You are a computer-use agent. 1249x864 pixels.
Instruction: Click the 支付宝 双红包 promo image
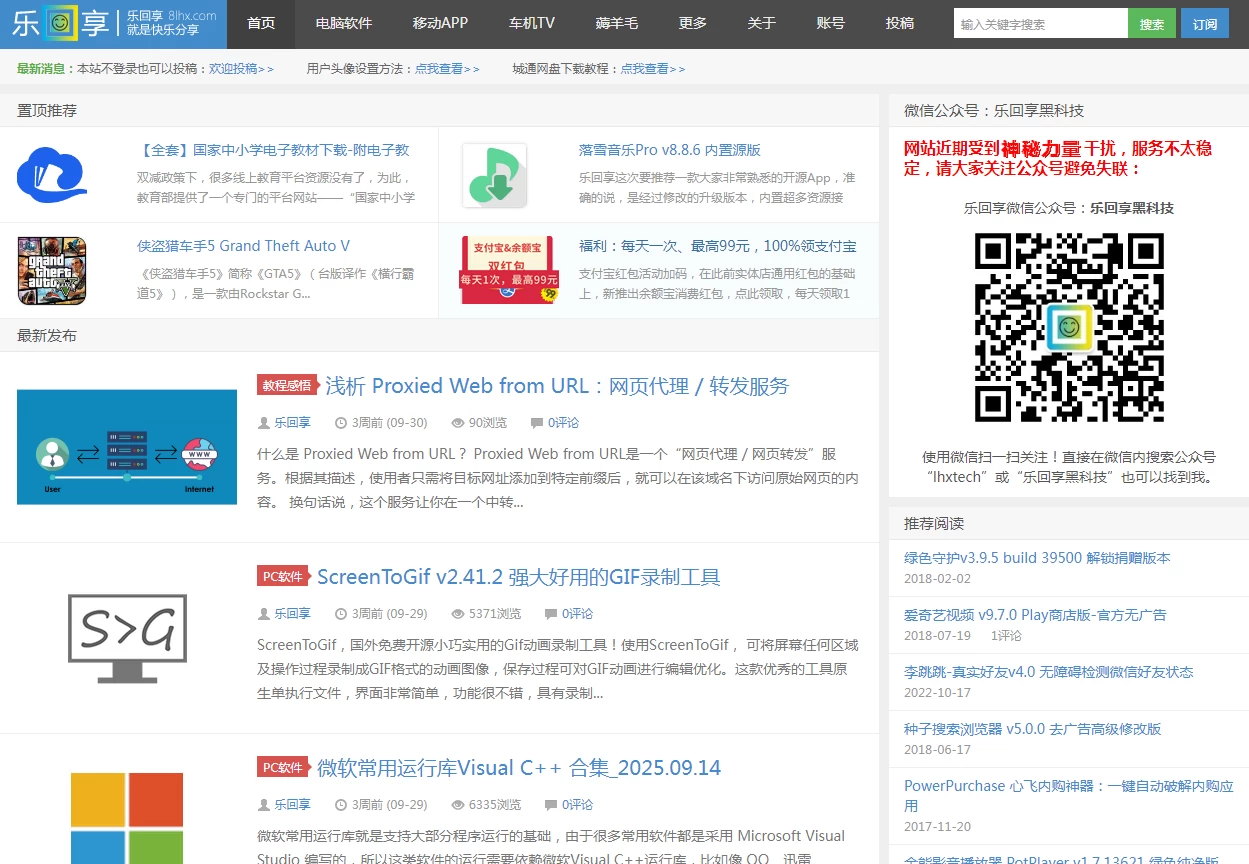(x=508, y=270)
